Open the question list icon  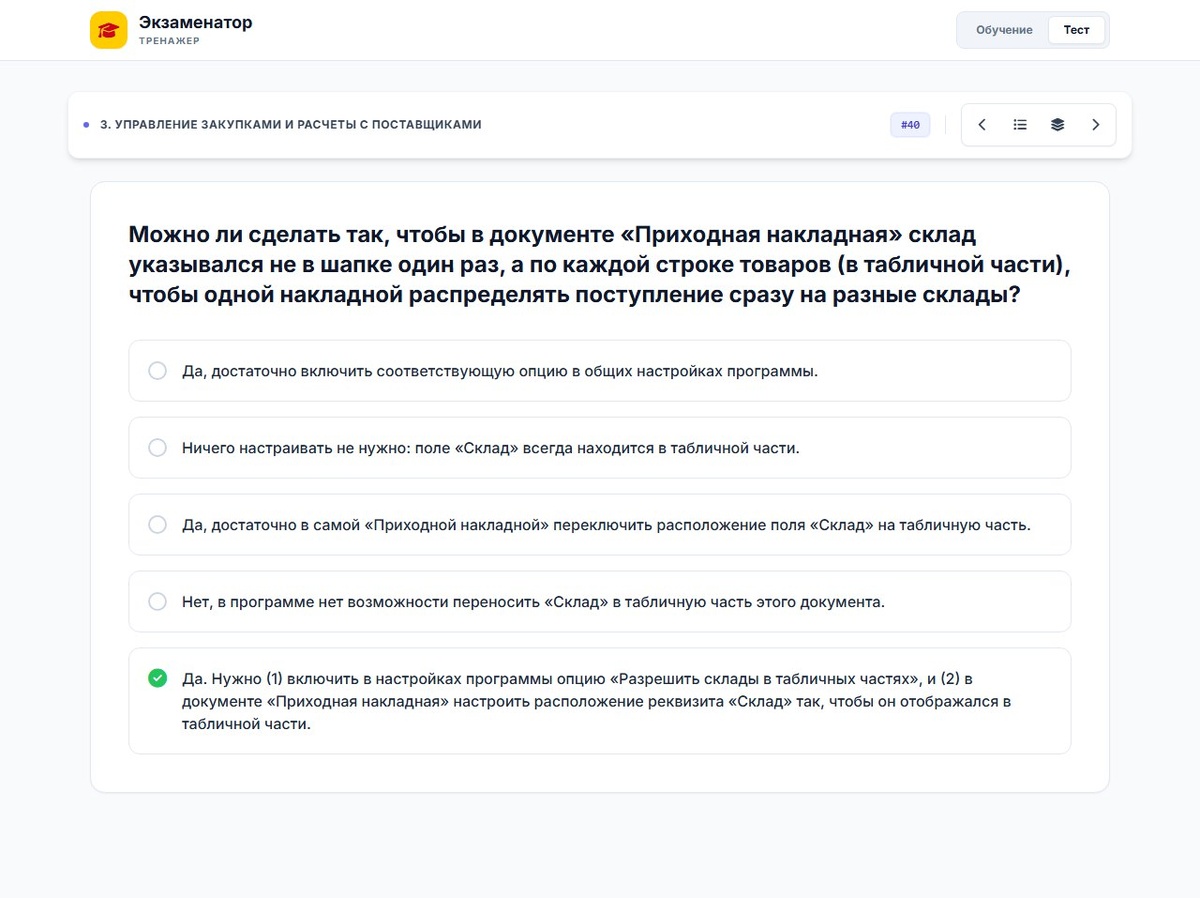point(1020,125)
